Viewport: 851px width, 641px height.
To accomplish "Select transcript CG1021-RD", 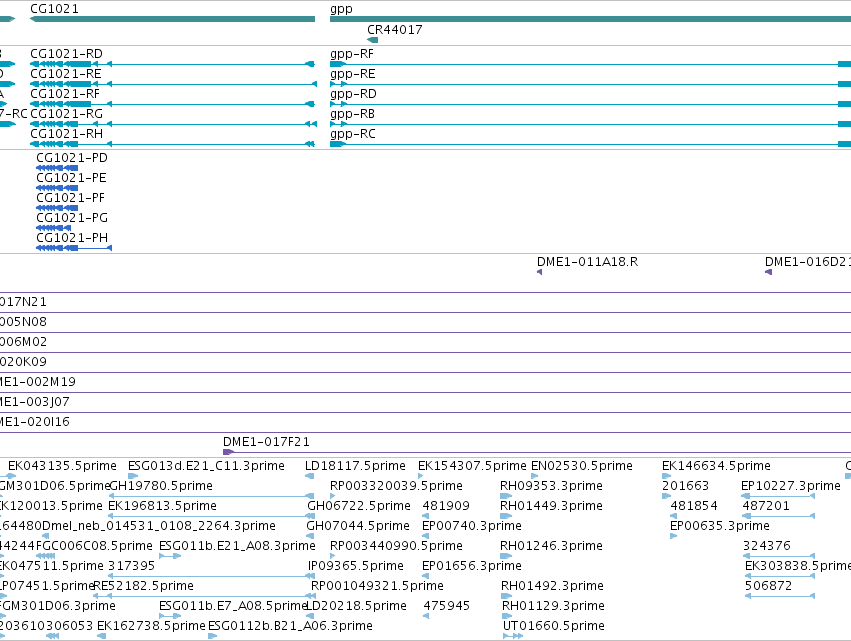I will [x=66, y=54].
